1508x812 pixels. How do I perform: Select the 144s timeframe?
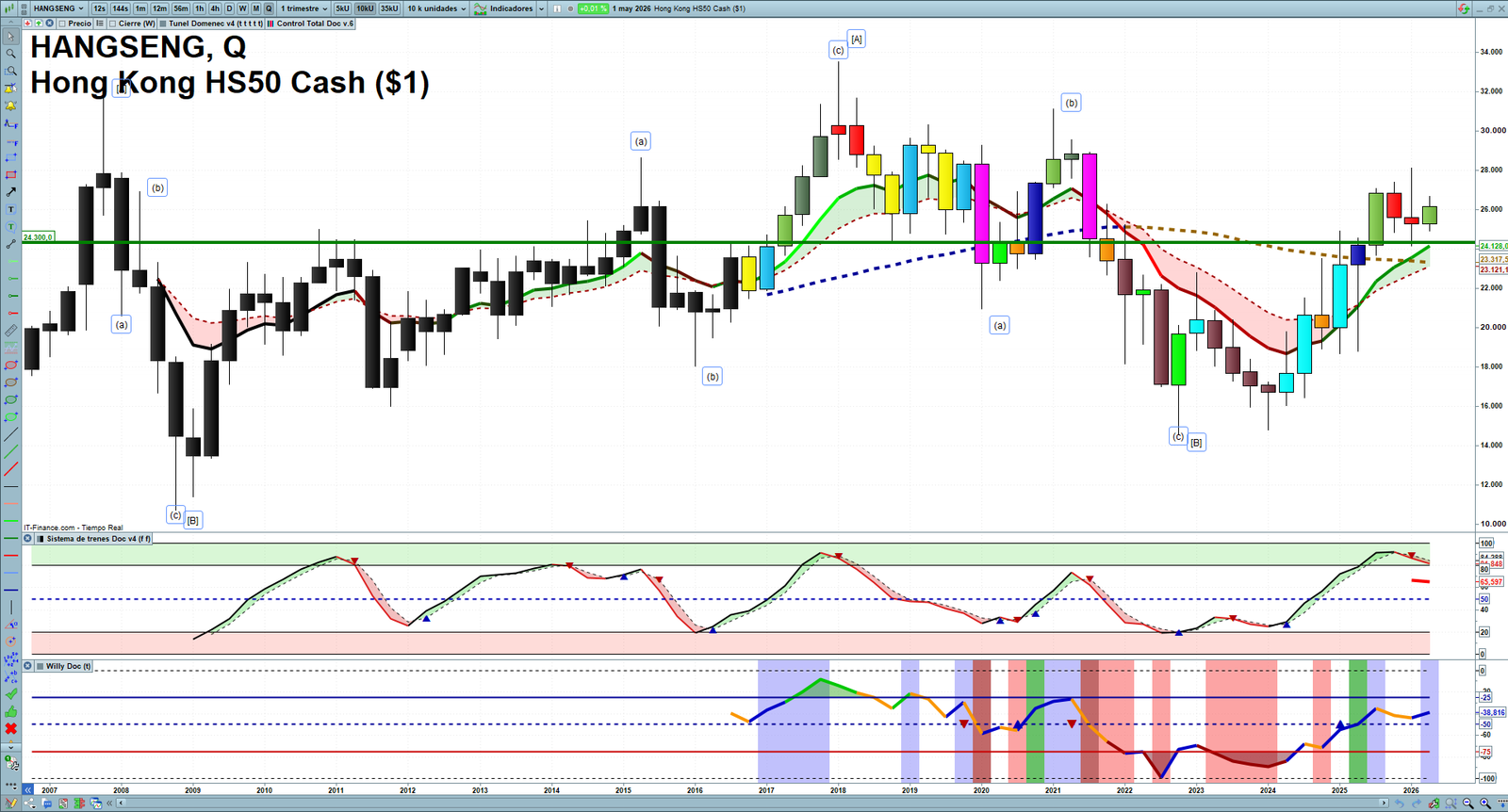tap(121, 8)
